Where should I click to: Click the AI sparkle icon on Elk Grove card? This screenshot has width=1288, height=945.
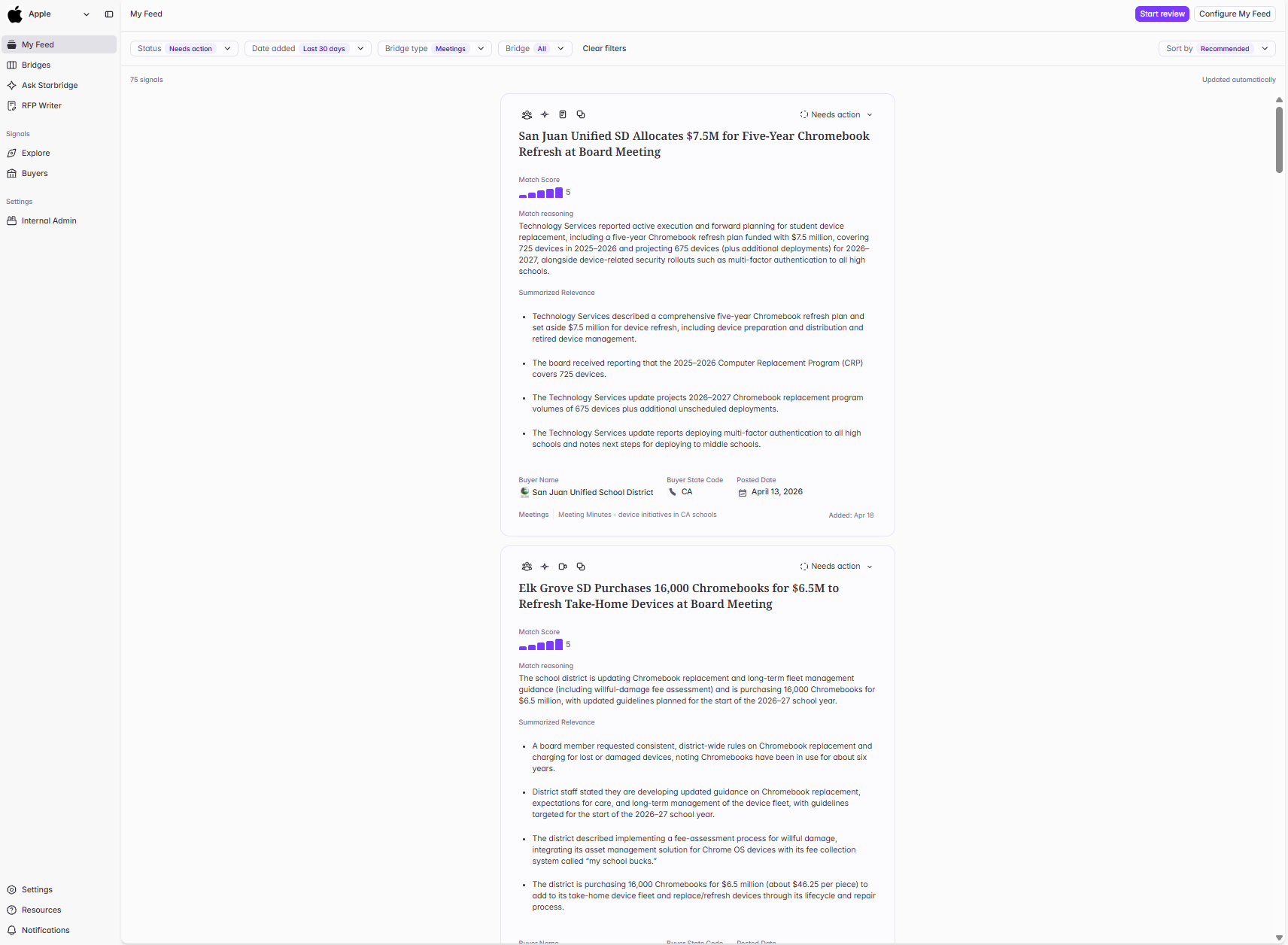[x=545, y=567]
